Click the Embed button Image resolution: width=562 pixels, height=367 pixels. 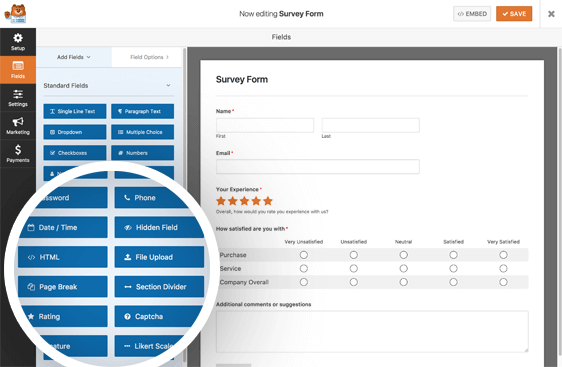[x=472, y=14]
